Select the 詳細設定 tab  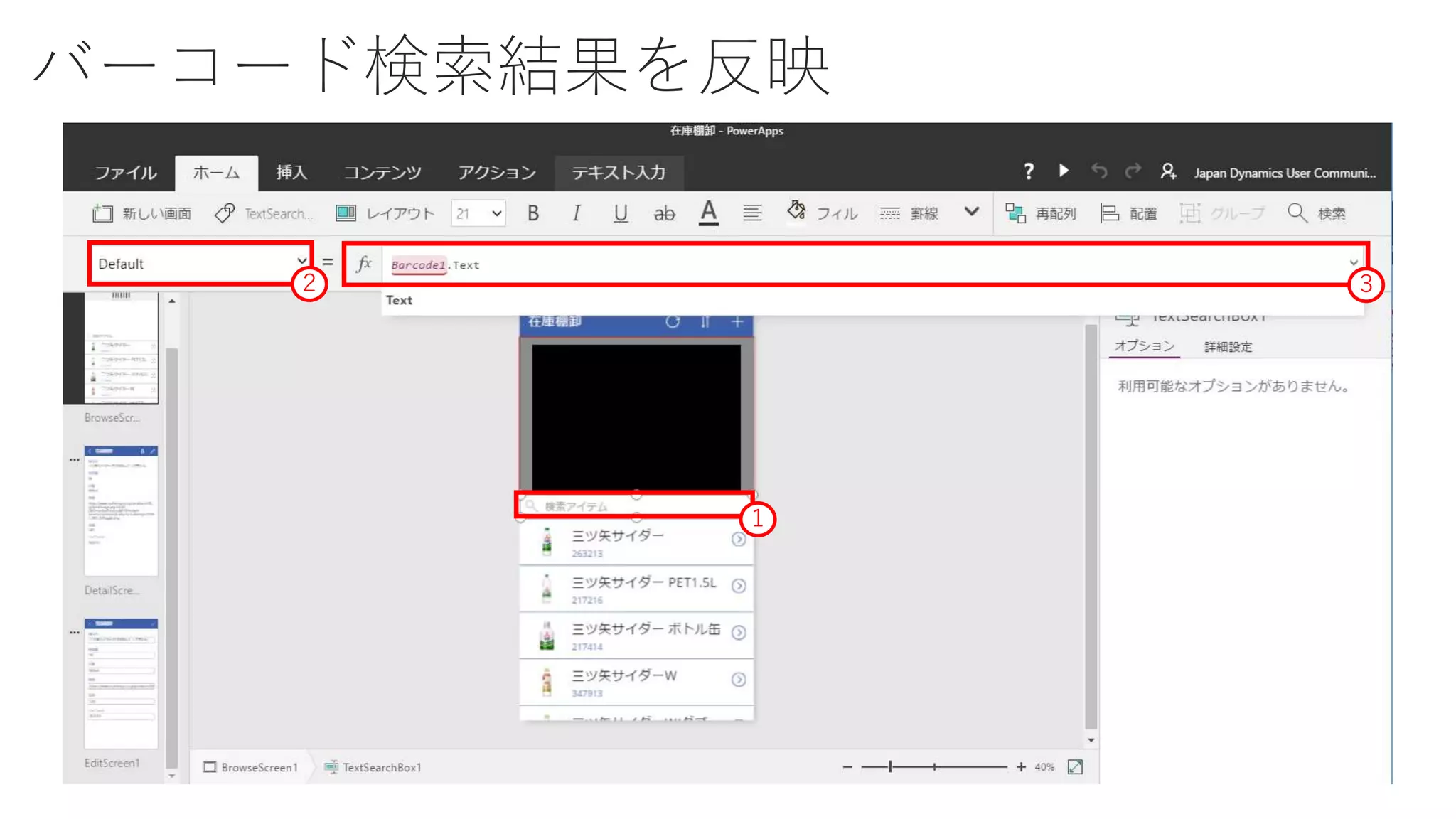coord(1228,347)
